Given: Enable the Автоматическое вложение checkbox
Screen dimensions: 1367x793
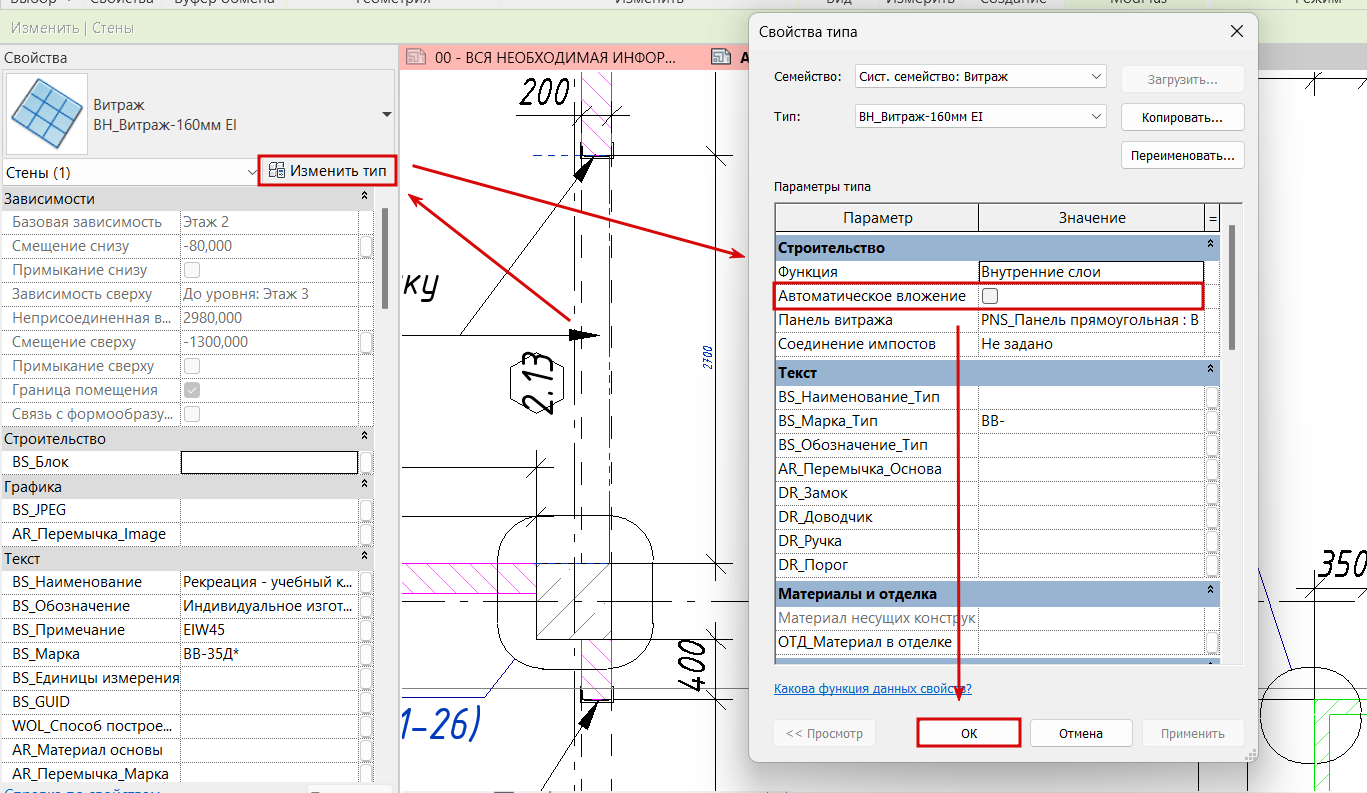Looking at the screenshot, I should click(x=990, y=296).
